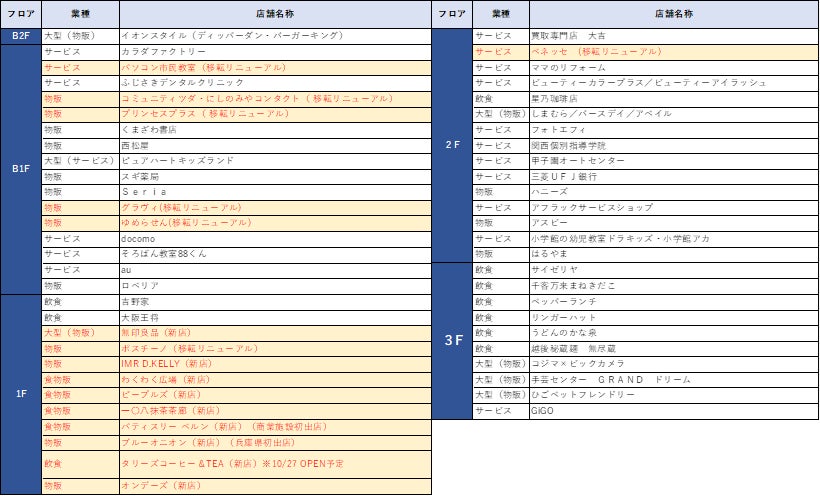Click the 'オンデーズ（新店）' cell
The width and height of the screenshot is (820, 496).
[276, 486]
